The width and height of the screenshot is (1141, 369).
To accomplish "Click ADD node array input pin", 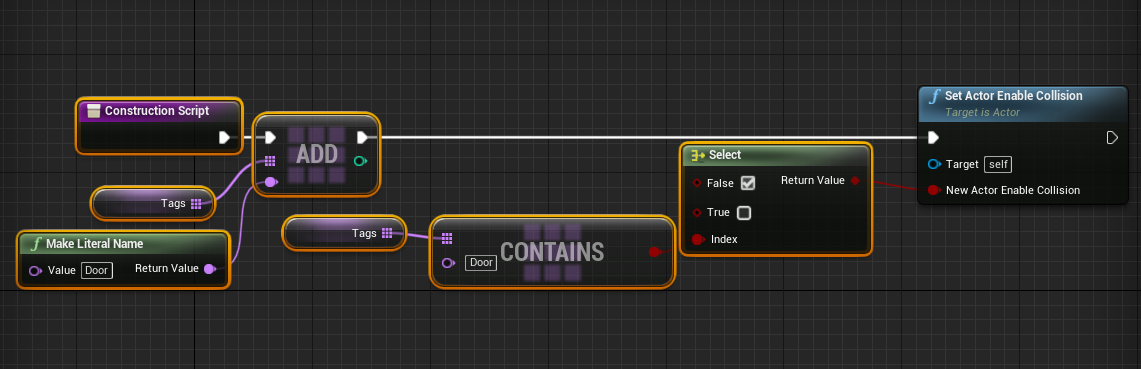I will [270, 161].
